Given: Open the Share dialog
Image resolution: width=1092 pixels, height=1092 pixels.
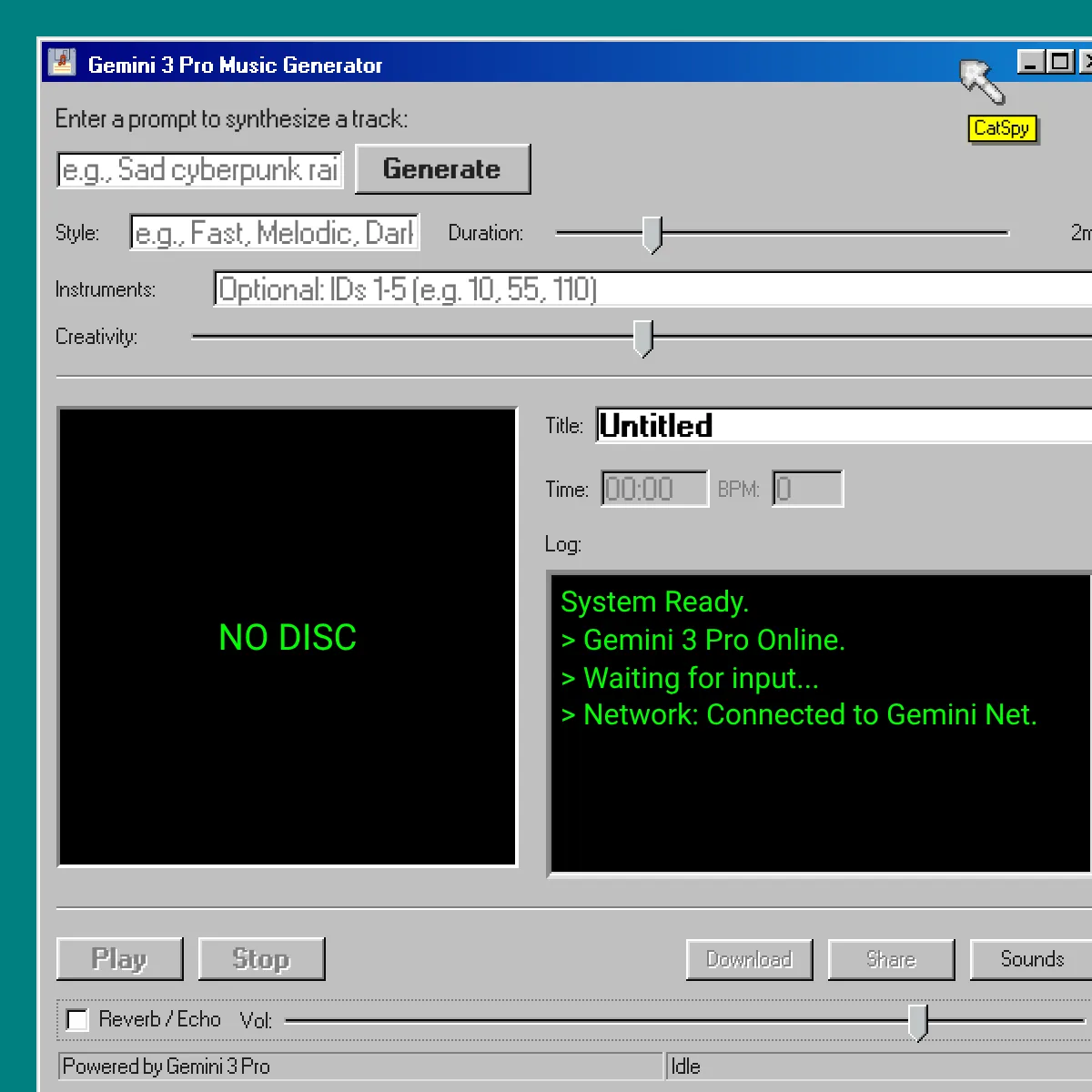Looking at the screenshot, I should tap(891, 959).
